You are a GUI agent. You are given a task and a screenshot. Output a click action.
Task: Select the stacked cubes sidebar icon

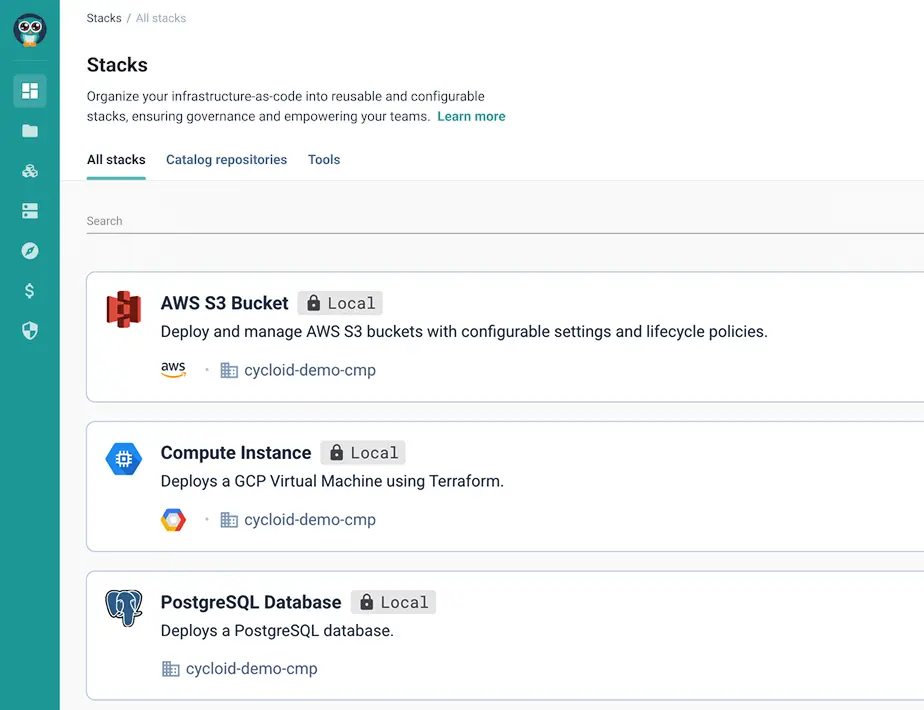[30, 171]
